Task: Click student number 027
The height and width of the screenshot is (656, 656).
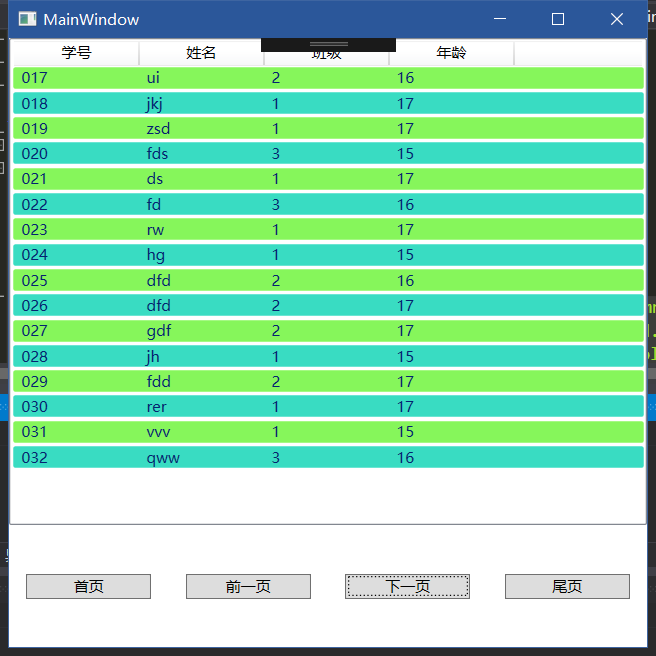Action: point(34,331)
